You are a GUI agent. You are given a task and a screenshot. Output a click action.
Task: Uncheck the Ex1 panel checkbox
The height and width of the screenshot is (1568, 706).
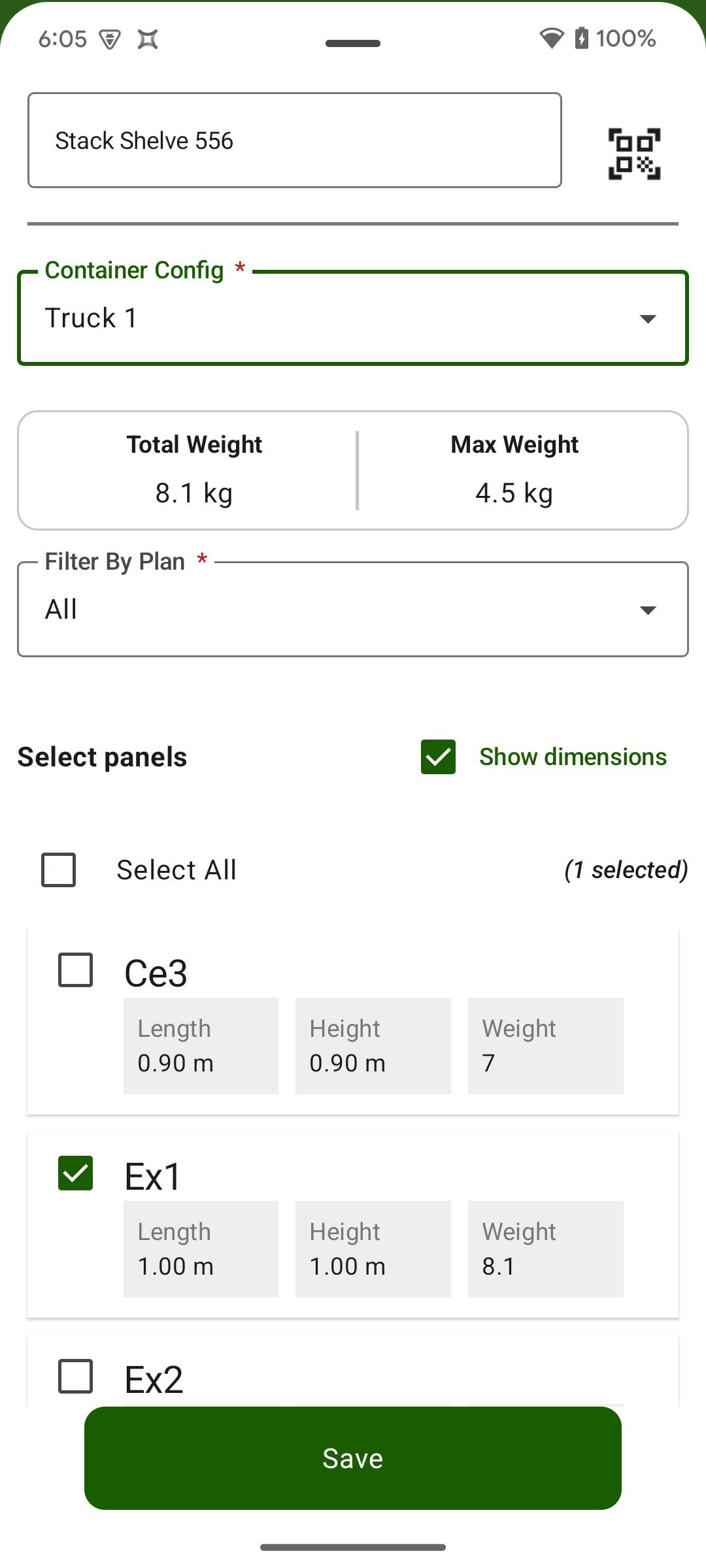[76, 1173]
